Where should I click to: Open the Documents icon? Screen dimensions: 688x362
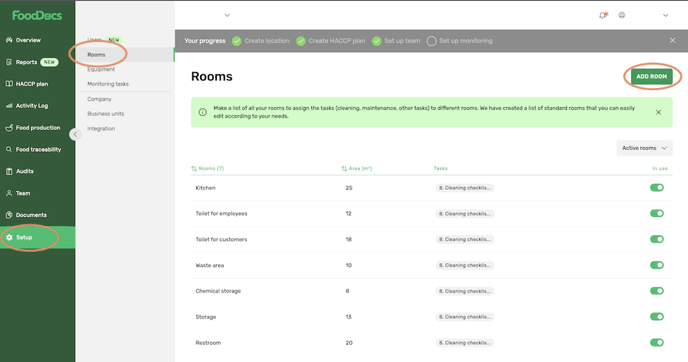click(9, 215)
